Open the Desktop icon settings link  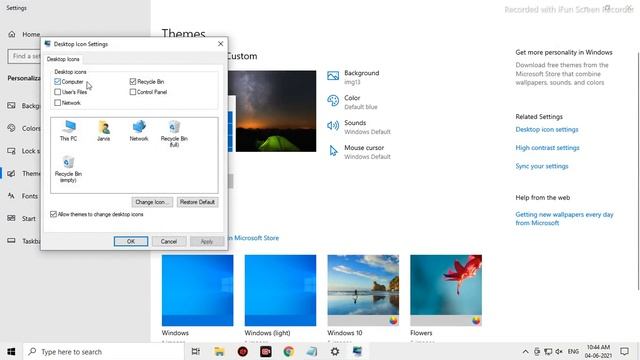point(547,129)
